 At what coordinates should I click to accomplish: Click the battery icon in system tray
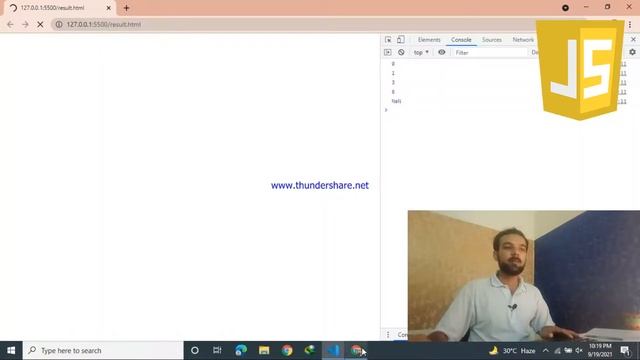pyautogui.click(x=568, y=351)
